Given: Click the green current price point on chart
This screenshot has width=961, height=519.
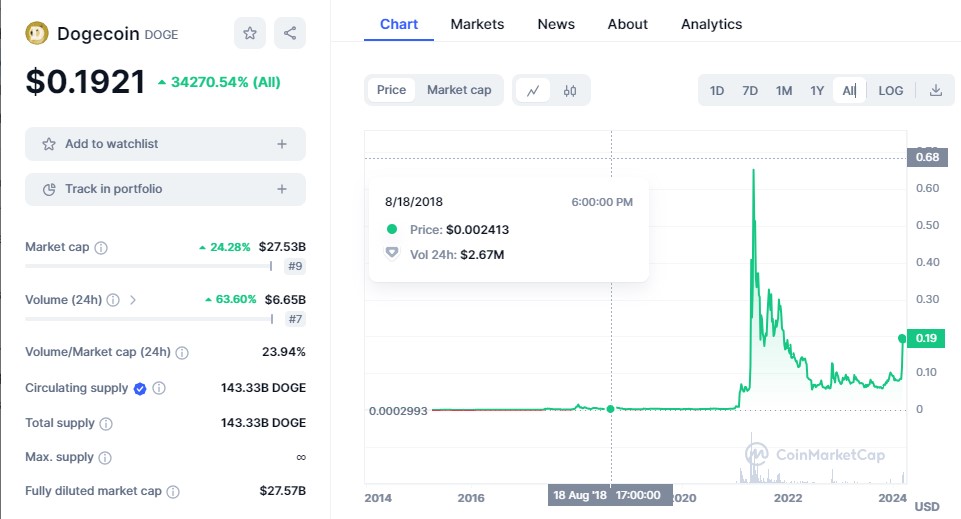Looking at the screenshot, I should (904, 338).
